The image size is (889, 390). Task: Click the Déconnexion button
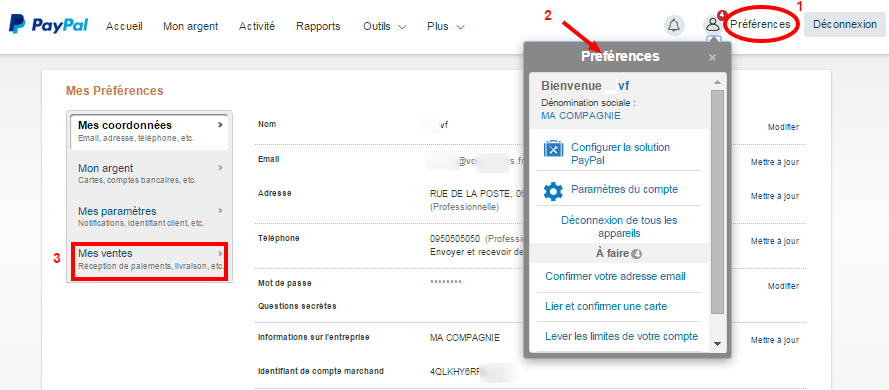pyautogui.click(x=844, y=24)
